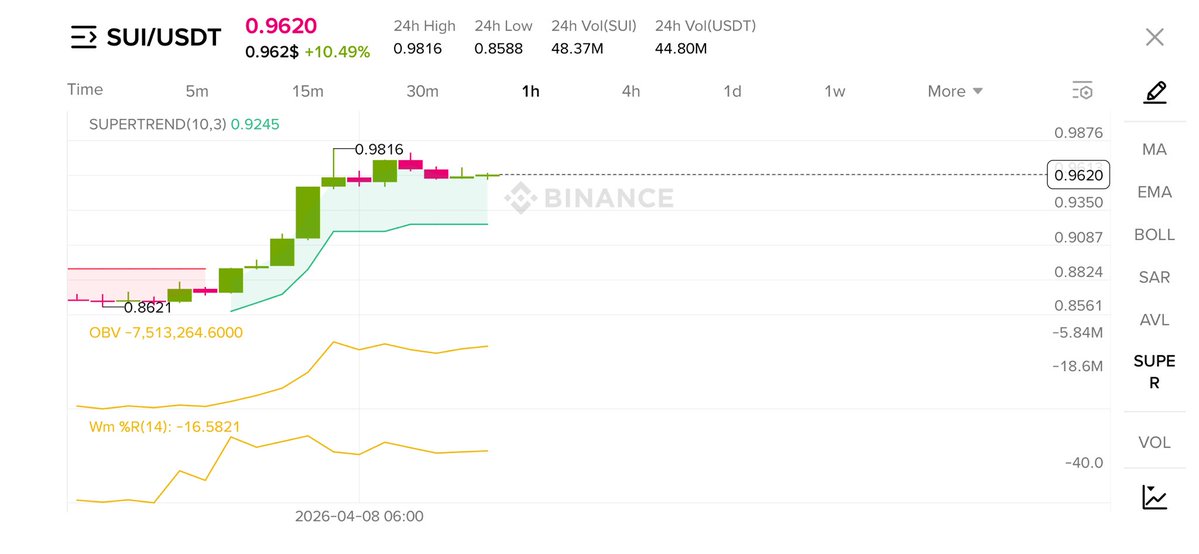The width and height of the screenshot is (1199, 554).
Task: Click the -40.0 Williams %R axis label
Action: pos(1084,463)
